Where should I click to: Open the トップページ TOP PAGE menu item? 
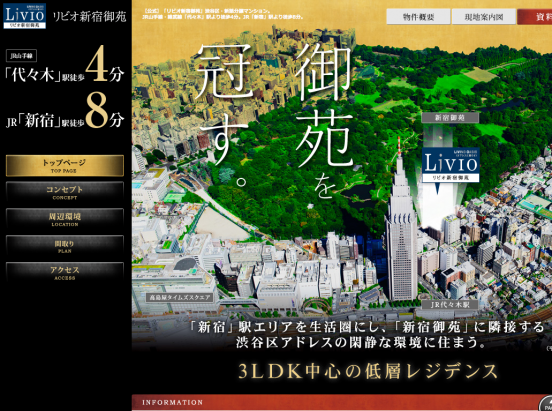click(65, 166)
